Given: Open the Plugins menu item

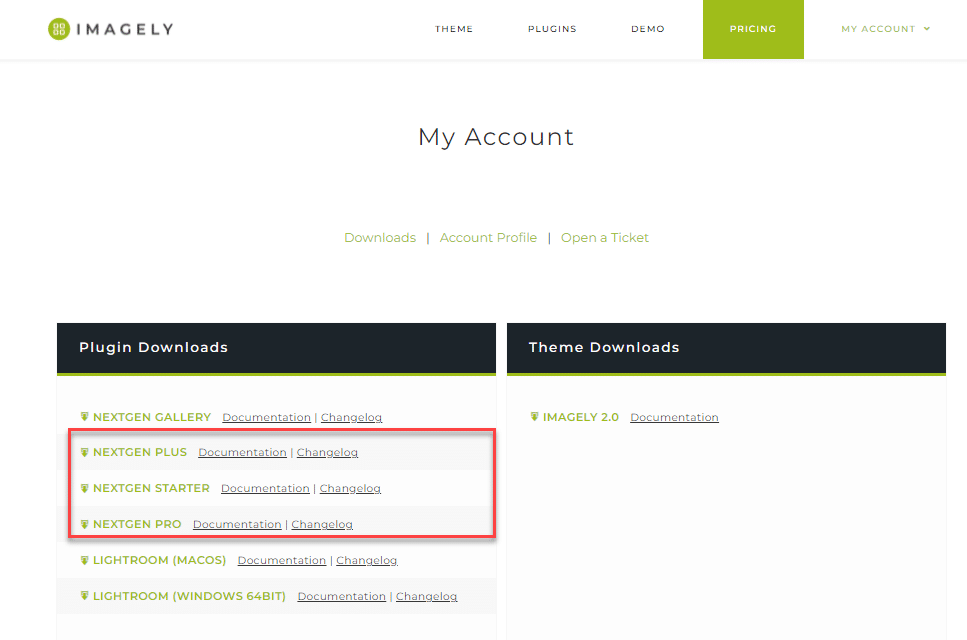Looking at the screenshot, I should tap(552, 29).
